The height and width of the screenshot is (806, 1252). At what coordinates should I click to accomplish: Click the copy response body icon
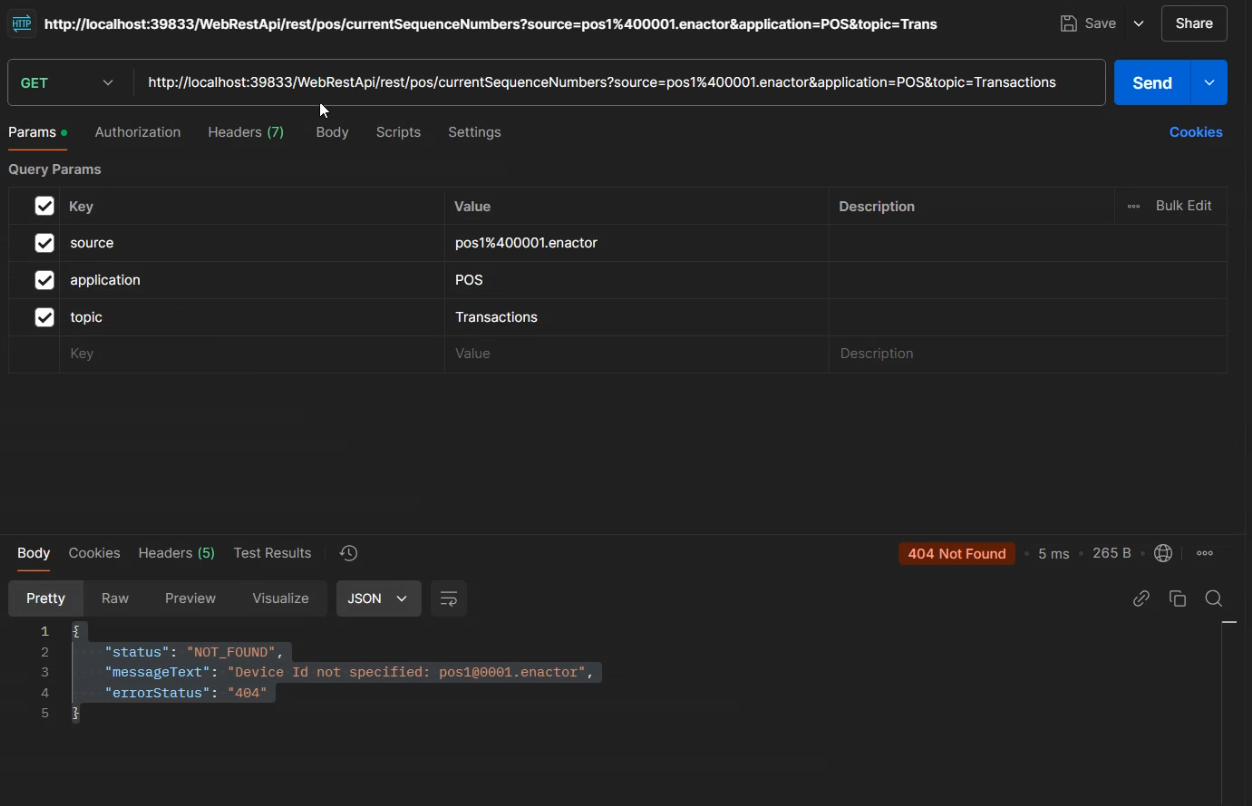1178,598
